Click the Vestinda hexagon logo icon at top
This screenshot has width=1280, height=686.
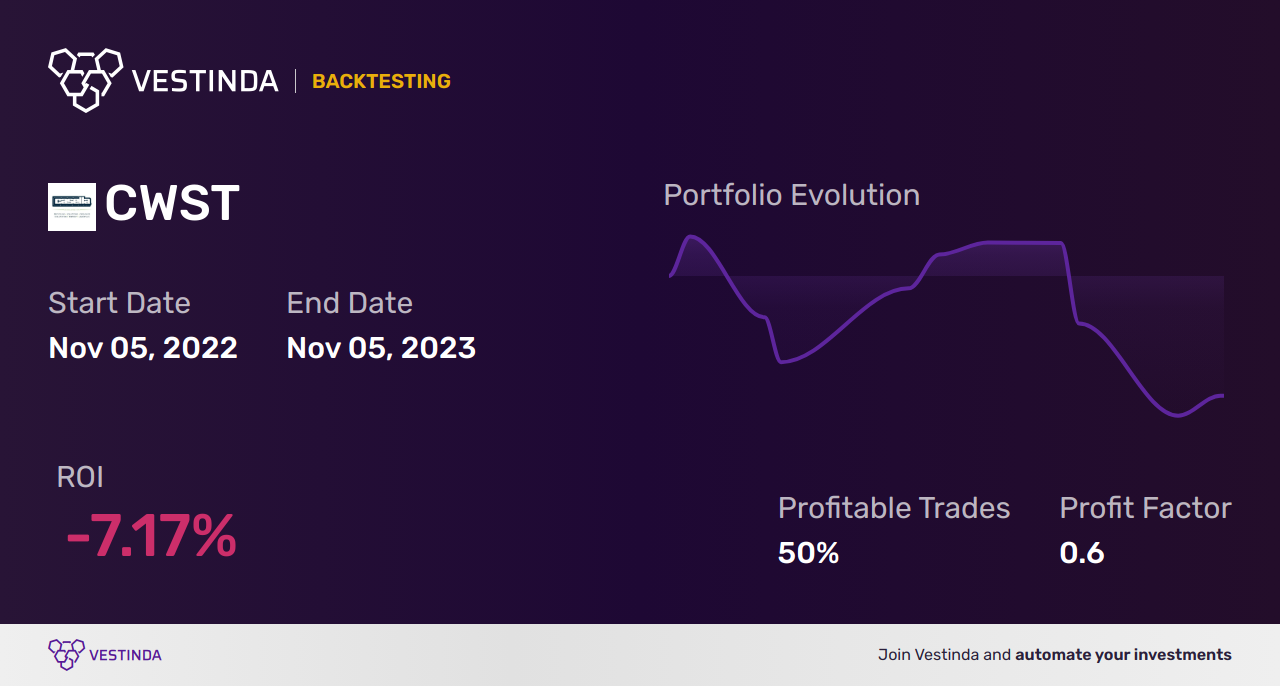pos(85,79)
